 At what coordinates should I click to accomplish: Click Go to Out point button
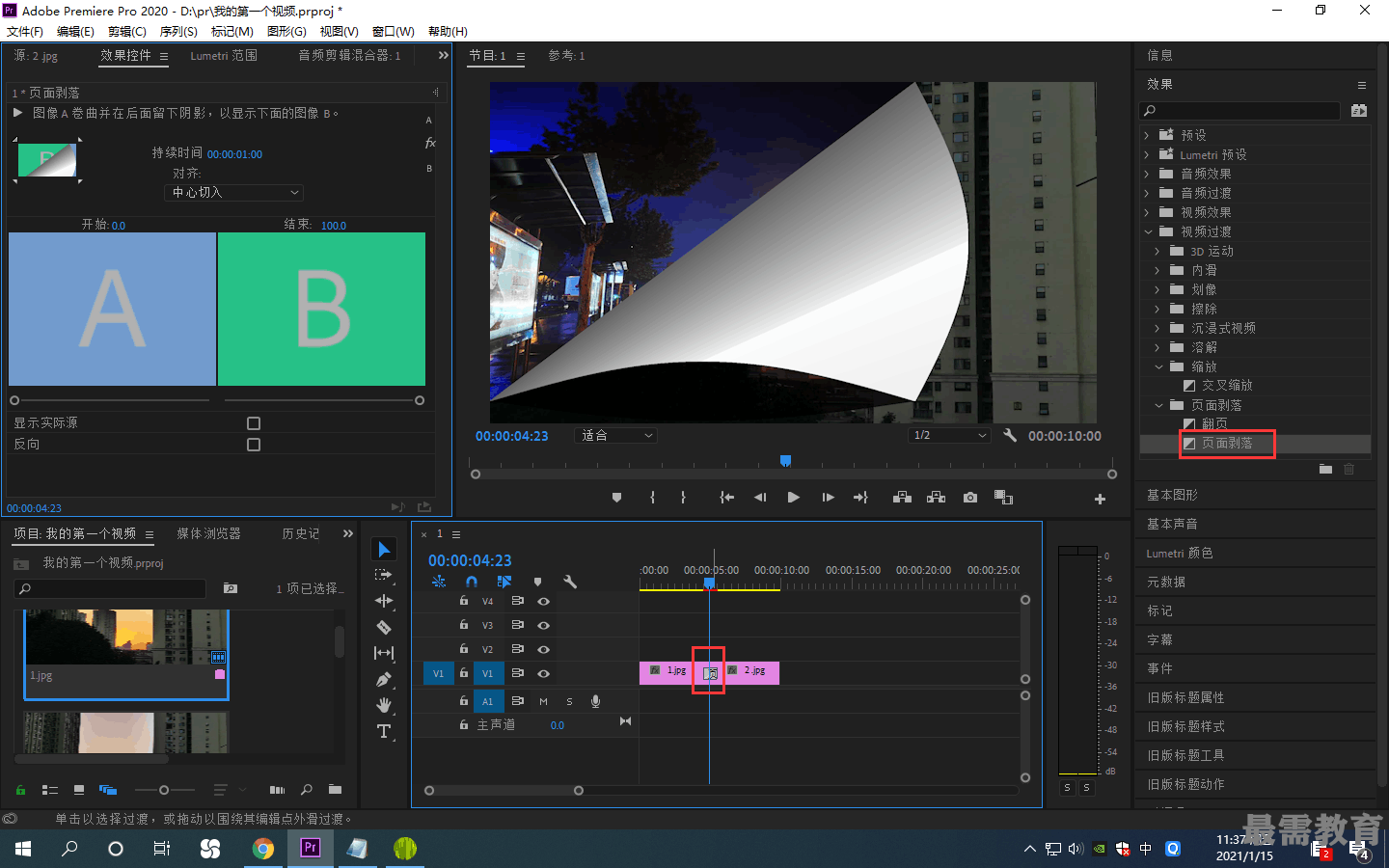pyautogui.click(x=861, y=498)
